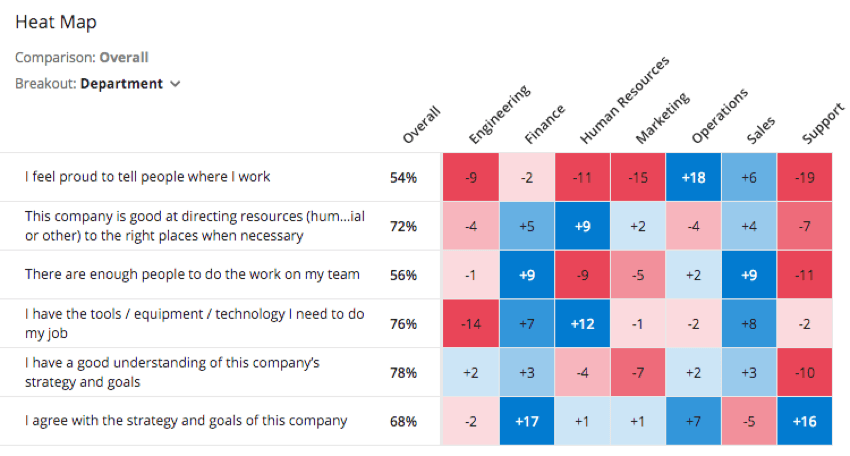The height and width of the screenshot is (456, 850).
Task: Open 'I agree with the strategy' question
Action: pyautogui.click(x=186, y=421)
